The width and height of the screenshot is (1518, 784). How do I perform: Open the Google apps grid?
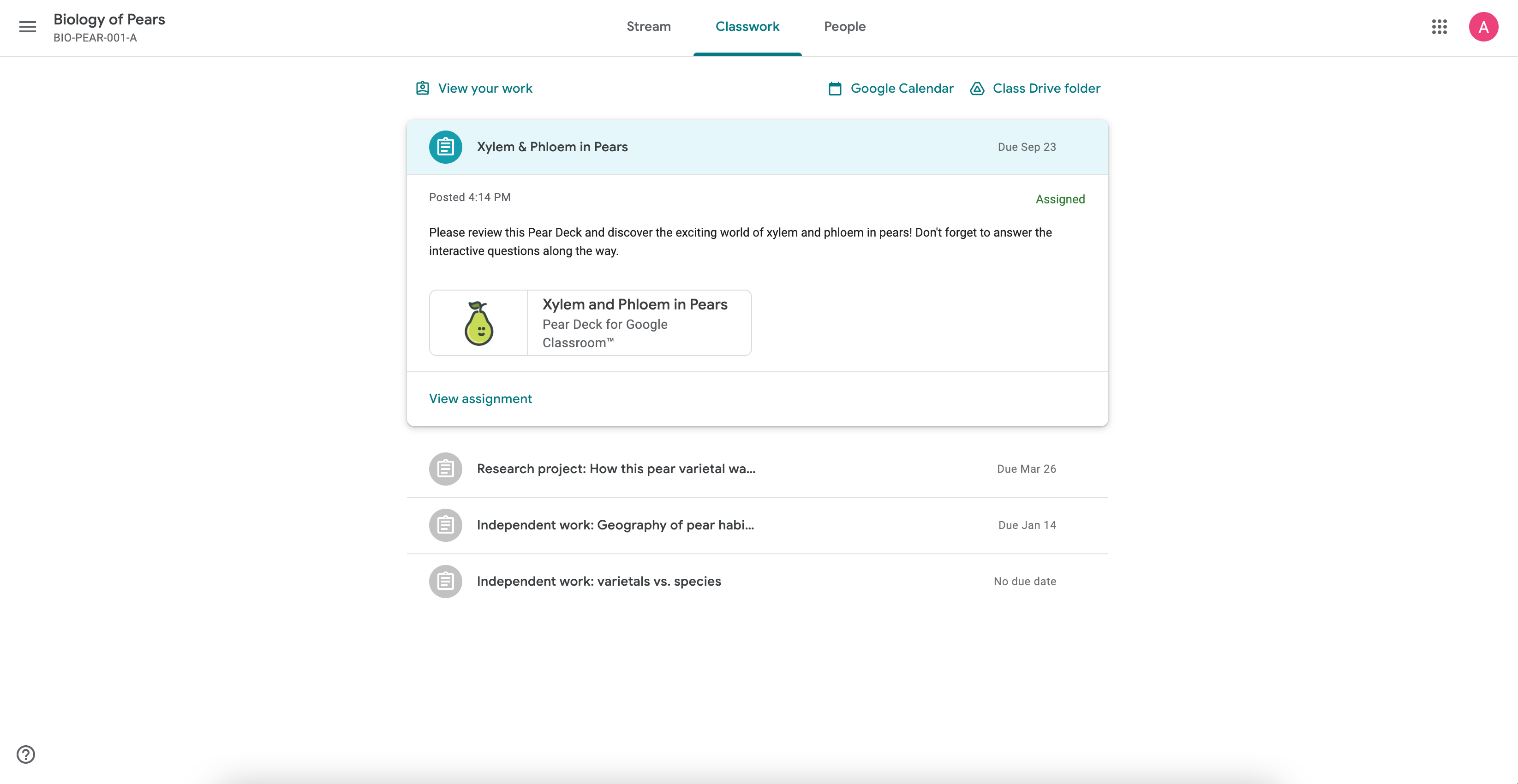(x=1439, y=26)
